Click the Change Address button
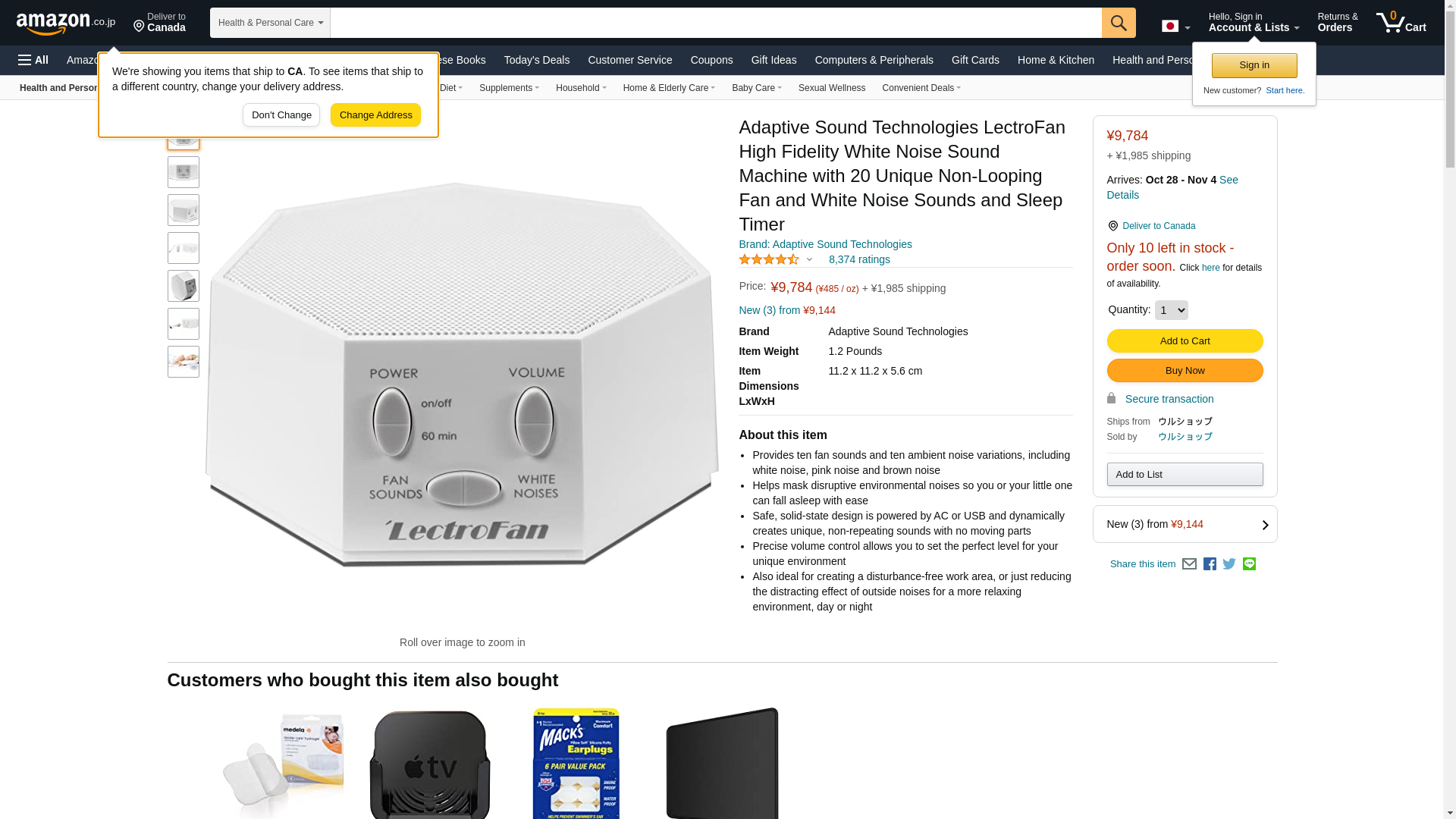 [x=375, y=115]
